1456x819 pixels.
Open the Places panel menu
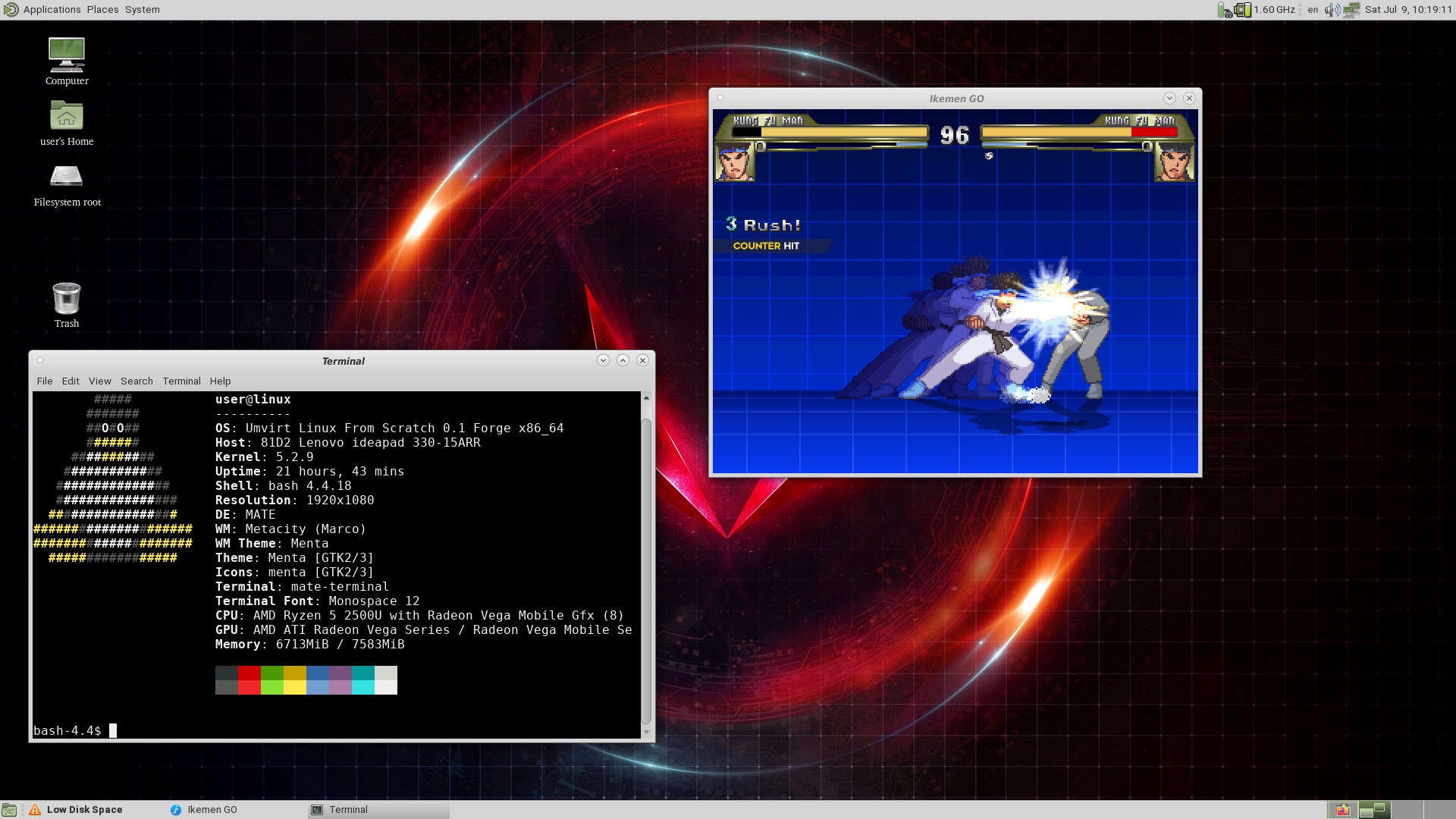(102, 10)
